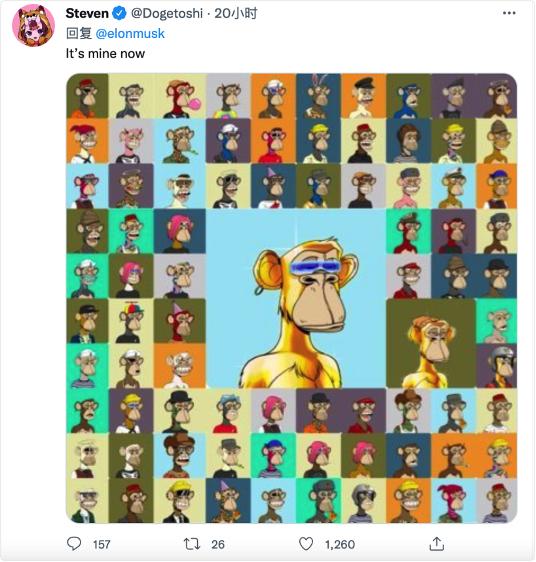Click the 1,260 likes count
This screenshot has width=536, height=562.
pyautogui.click(x=340, y=545)
